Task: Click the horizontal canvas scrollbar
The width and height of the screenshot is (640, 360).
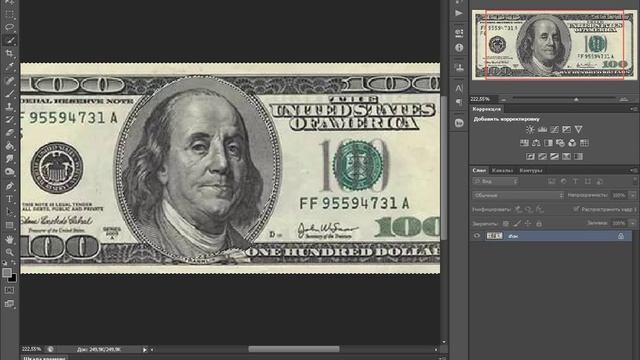Action: point(293,349)
